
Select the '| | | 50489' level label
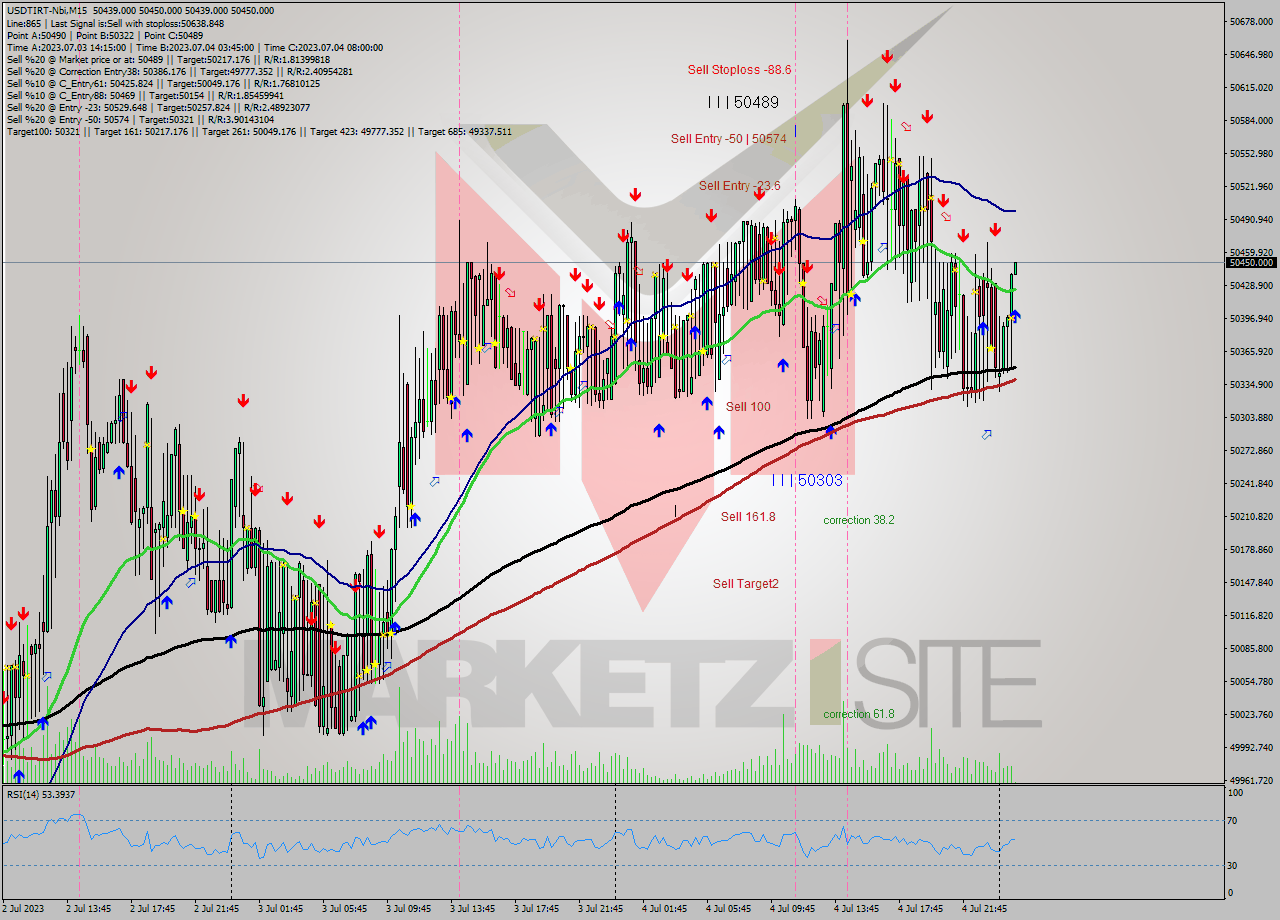[x=742, y=102]
